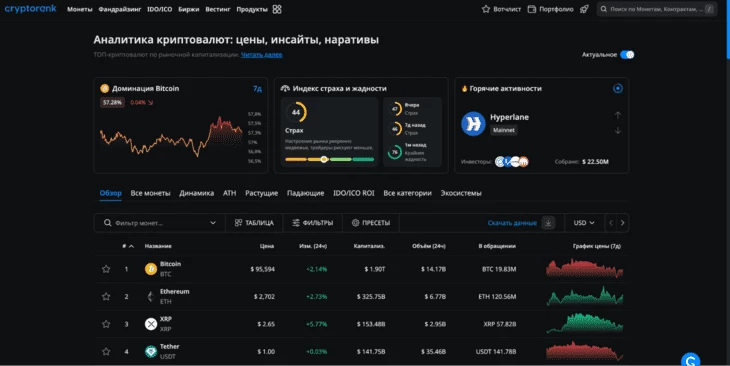This screenshot has height=366, width=730.
Task: Open the Вотчлист link
Action: [507, 9]
